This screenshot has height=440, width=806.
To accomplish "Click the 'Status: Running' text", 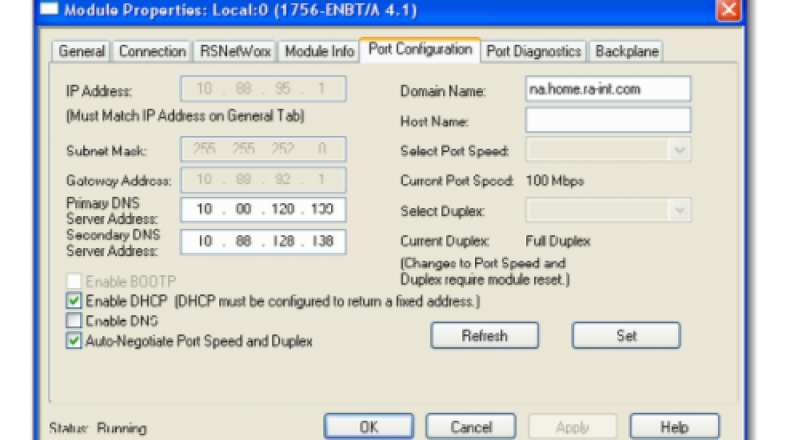I will click(98, 428).
